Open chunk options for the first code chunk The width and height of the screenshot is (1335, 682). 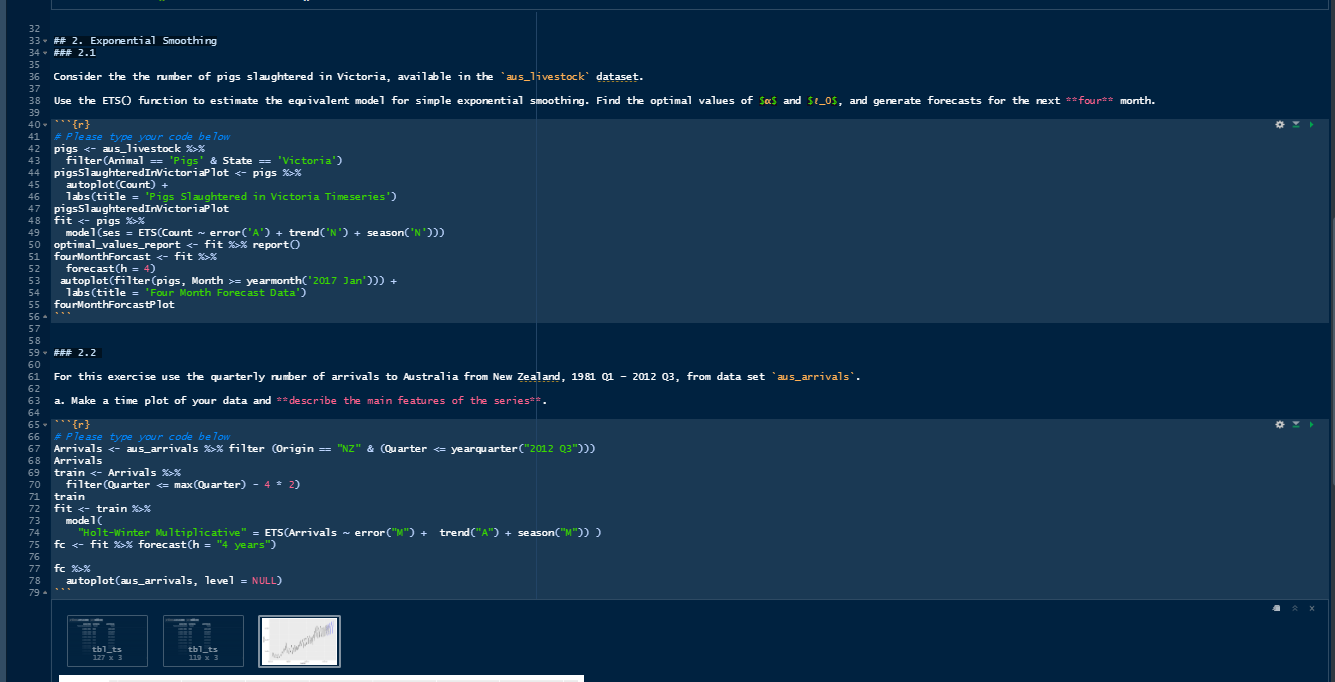point(1279,124)
